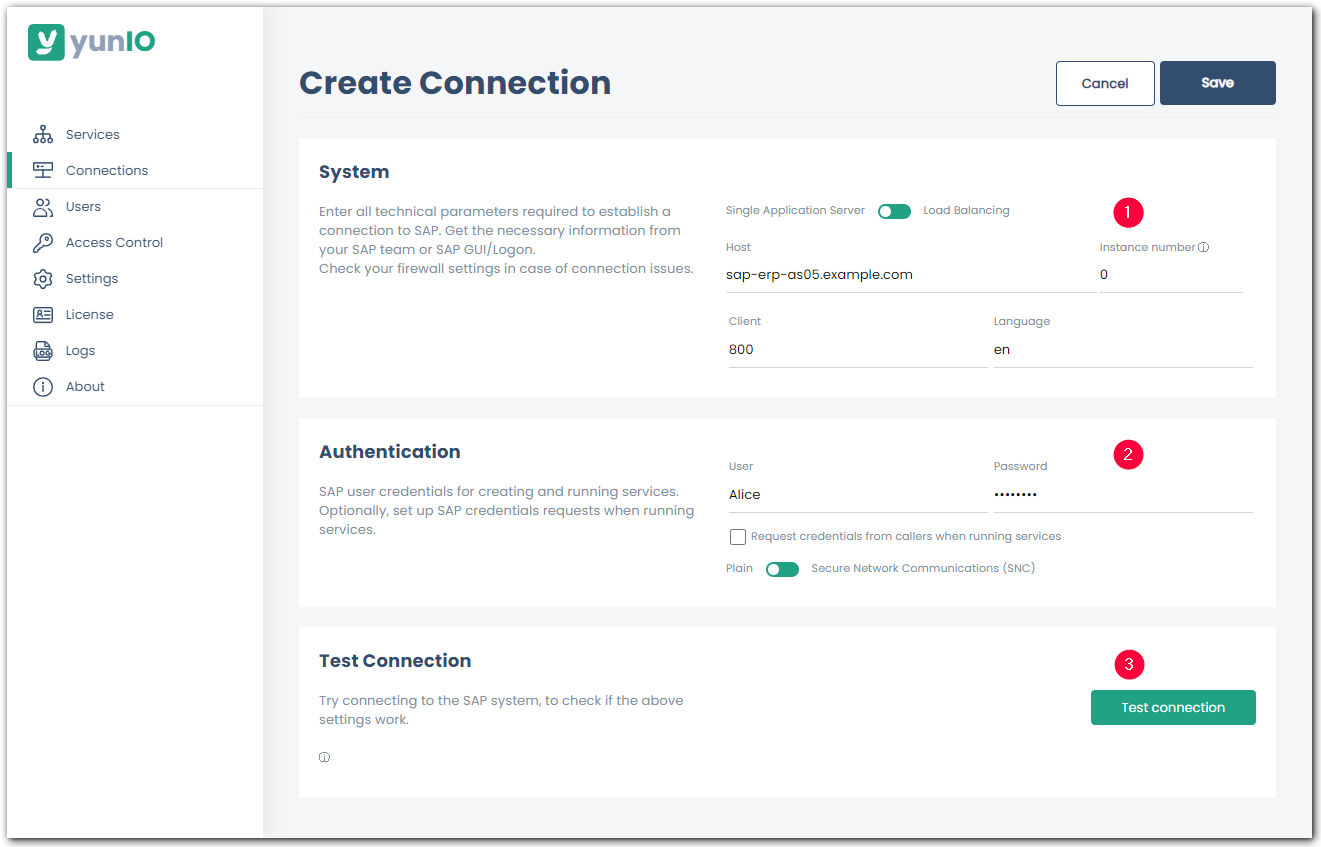Save the new connection
This screenshot has width=1321, height=847.
[1217, 83]
